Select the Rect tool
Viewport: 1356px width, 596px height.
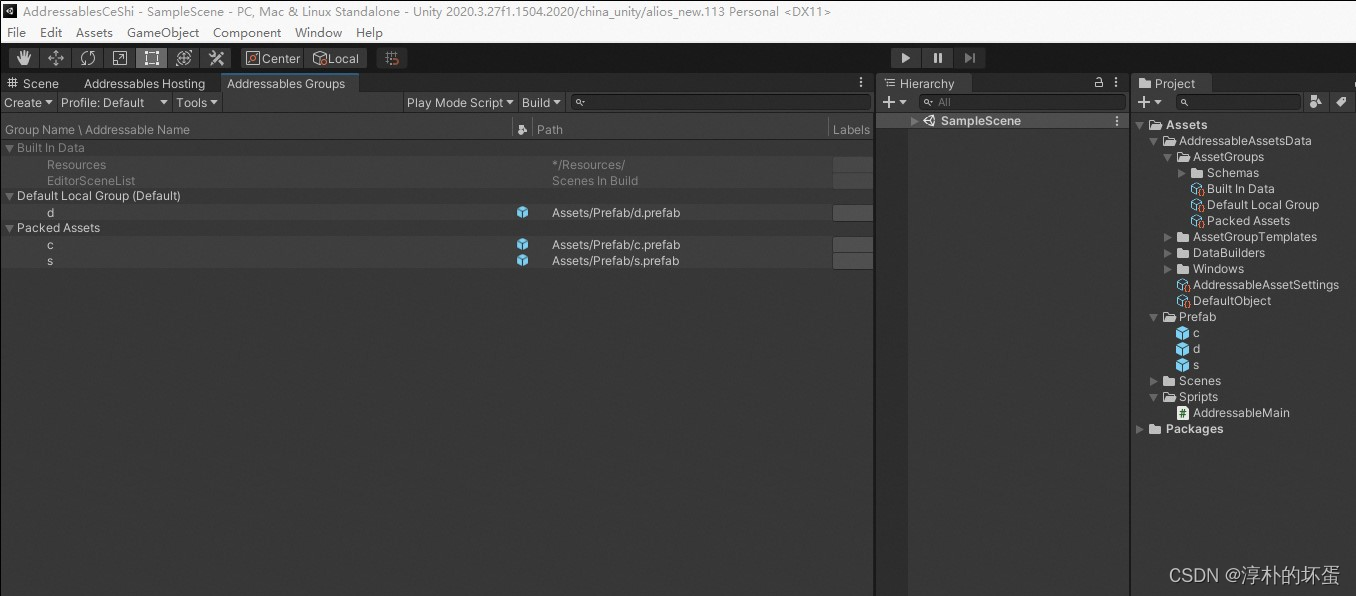click(x=152, y=58)
